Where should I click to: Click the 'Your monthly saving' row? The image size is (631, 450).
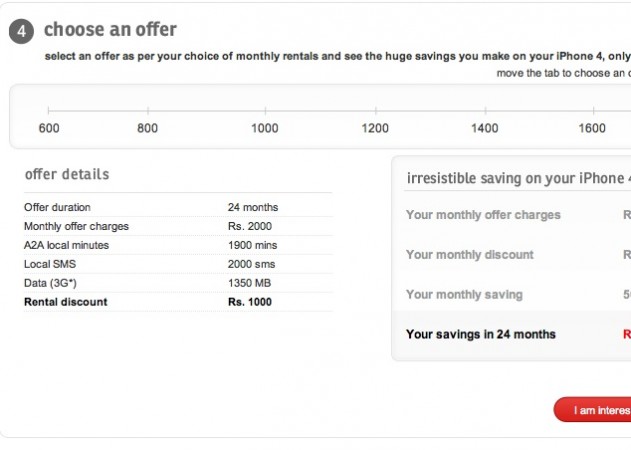pyautogui.click(x=464, y=295)
